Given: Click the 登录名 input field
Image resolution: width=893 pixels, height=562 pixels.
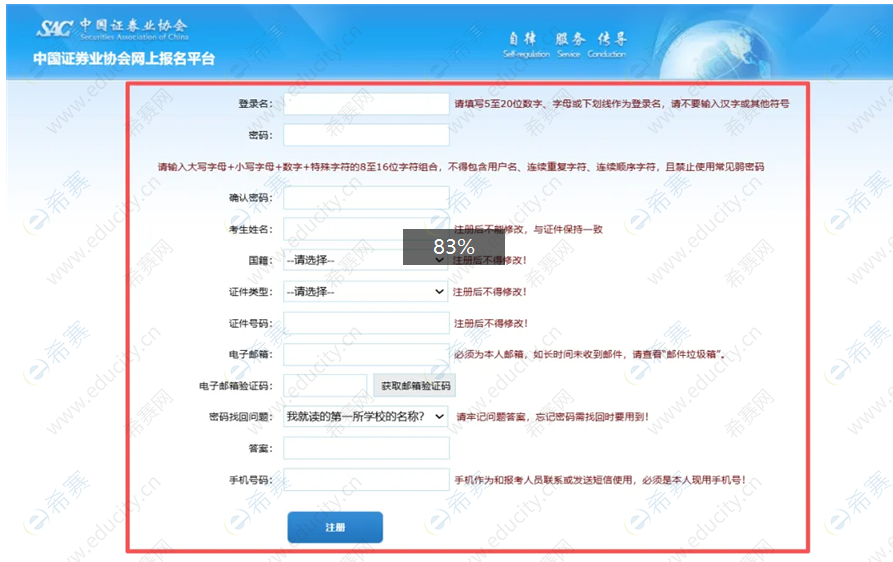Looking at the screenshot, I should click(x=366, y=104).
